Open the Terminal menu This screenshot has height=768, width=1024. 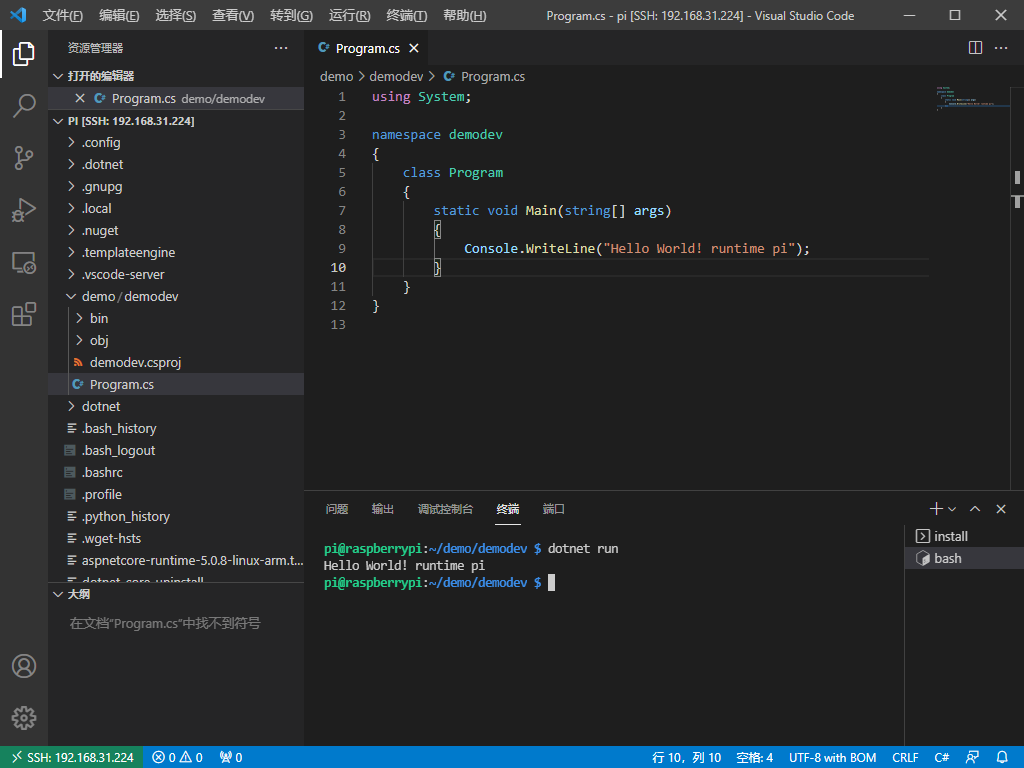click(406, 16)
